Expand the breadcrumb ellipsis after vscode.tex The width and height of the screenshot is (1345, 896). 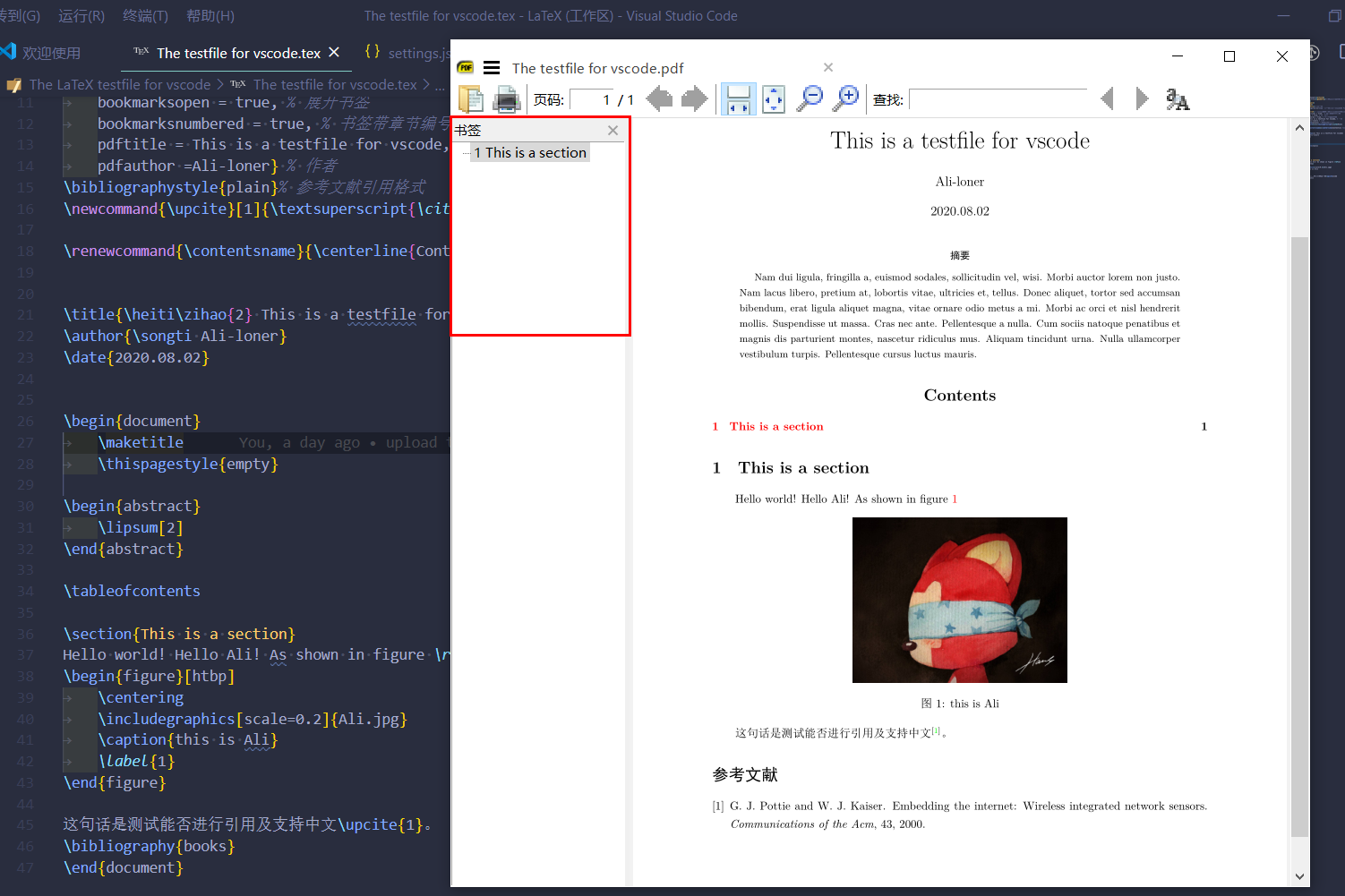point(441,84)
